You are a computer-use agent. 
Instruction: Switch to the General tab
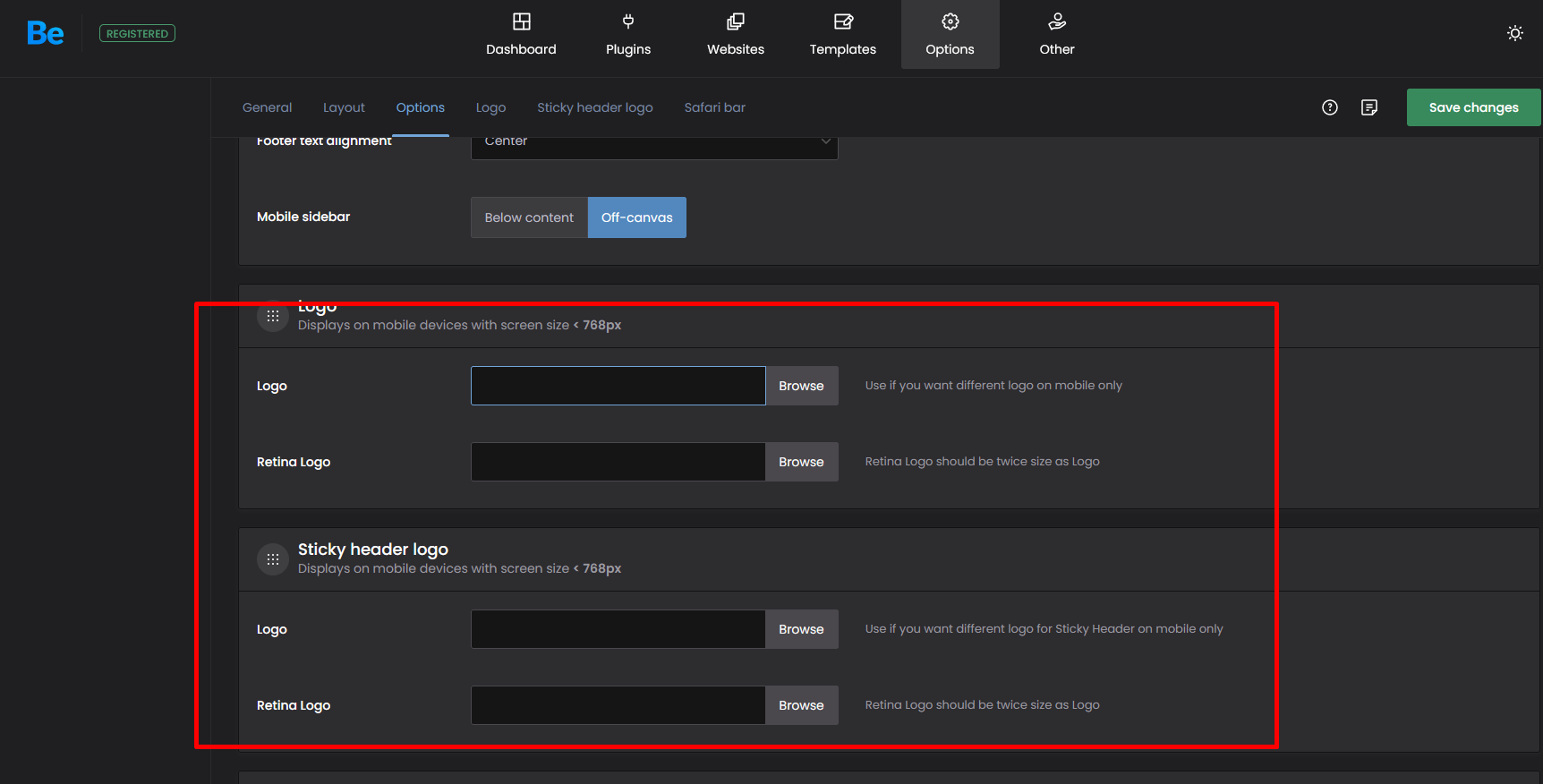tap(267, 107)
